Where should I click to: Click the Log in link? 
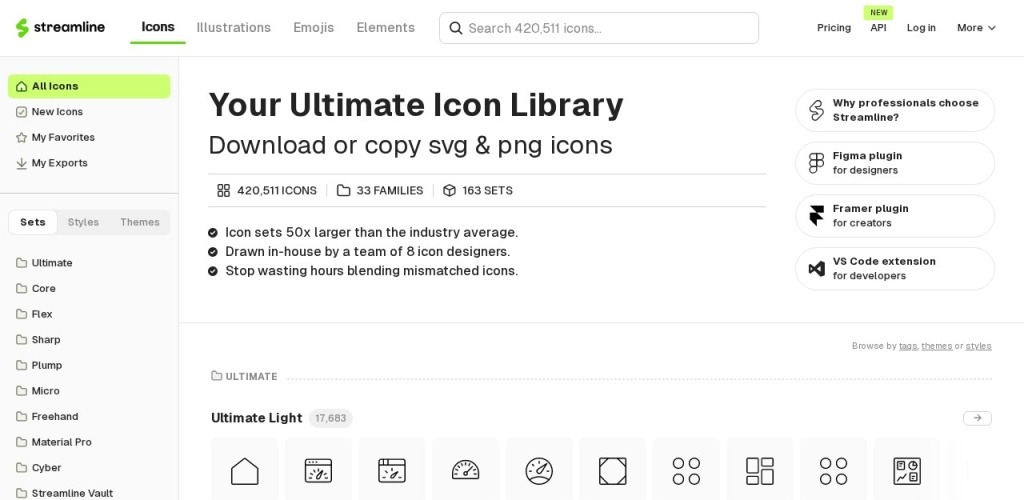pyautogui.click(x=921, y=28)
